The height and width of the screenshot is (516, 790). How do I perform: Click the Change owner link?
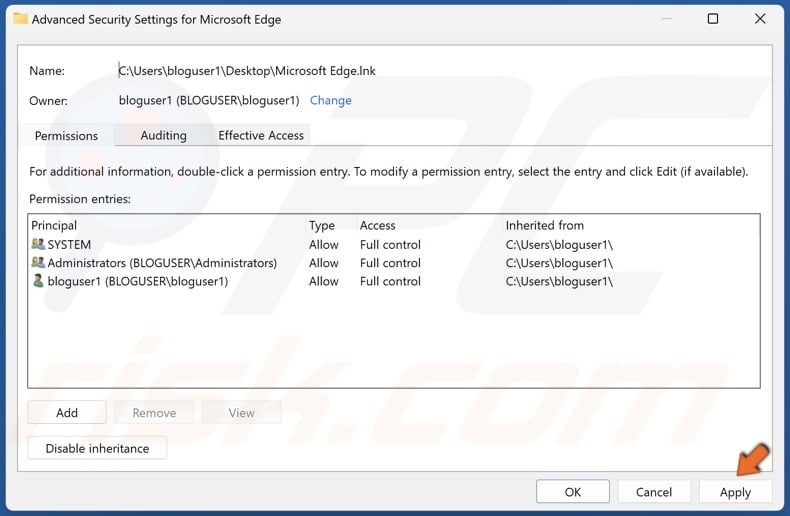330,100
